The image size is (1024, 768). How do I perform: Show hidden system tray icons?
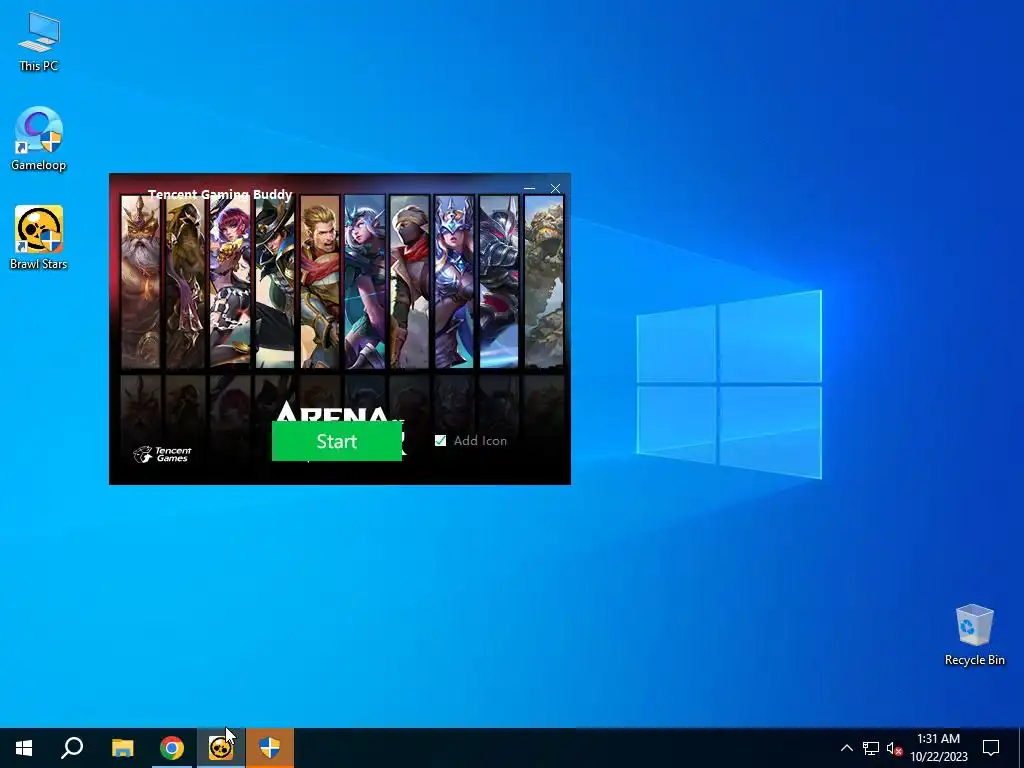846,748
